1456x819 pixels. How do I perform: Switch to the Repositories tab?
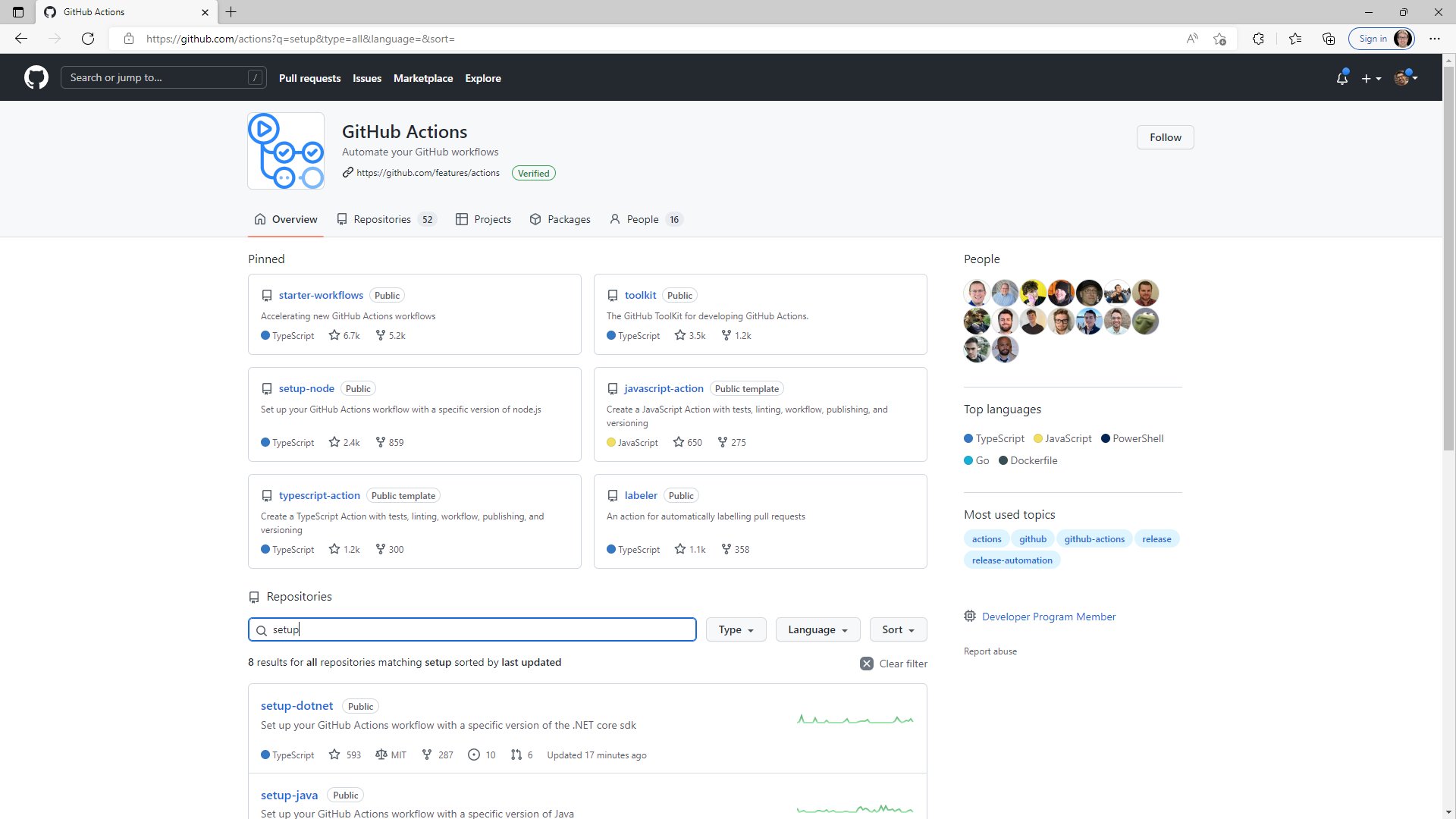(386, 219)
